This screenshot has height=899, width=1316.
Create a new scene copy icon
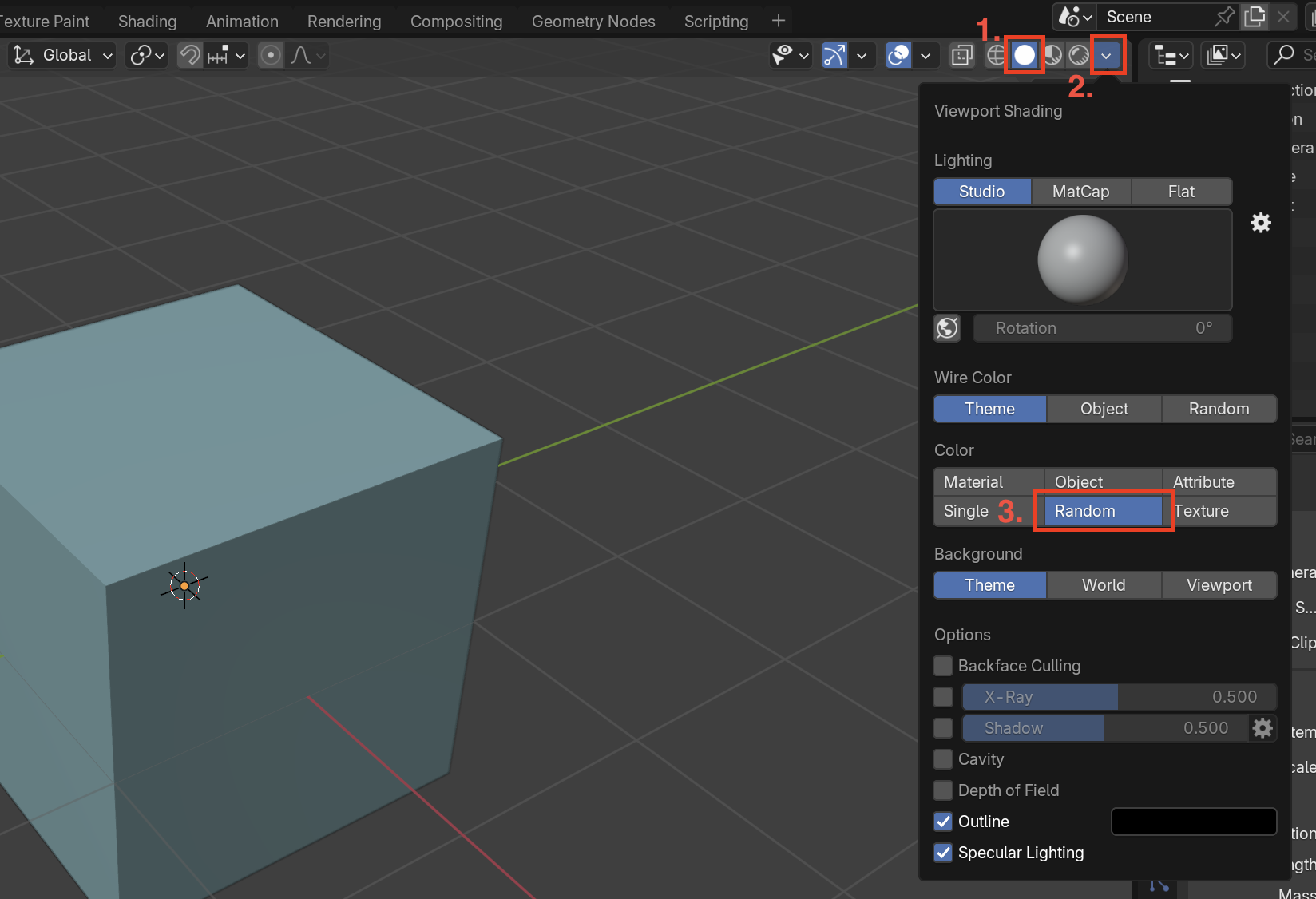[1255, 16]
